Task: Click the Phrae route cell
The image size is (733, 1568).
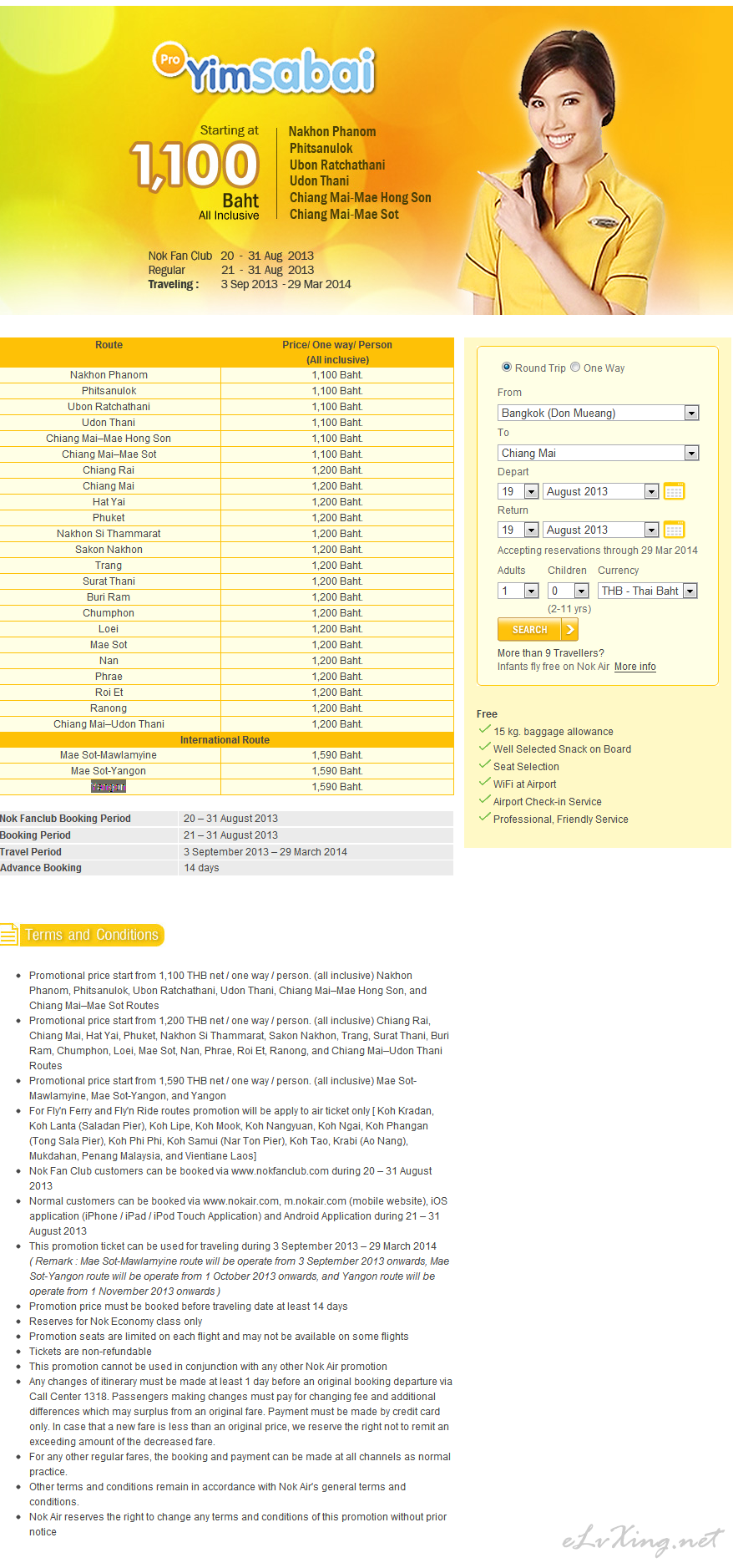Action: coord(109,677)
